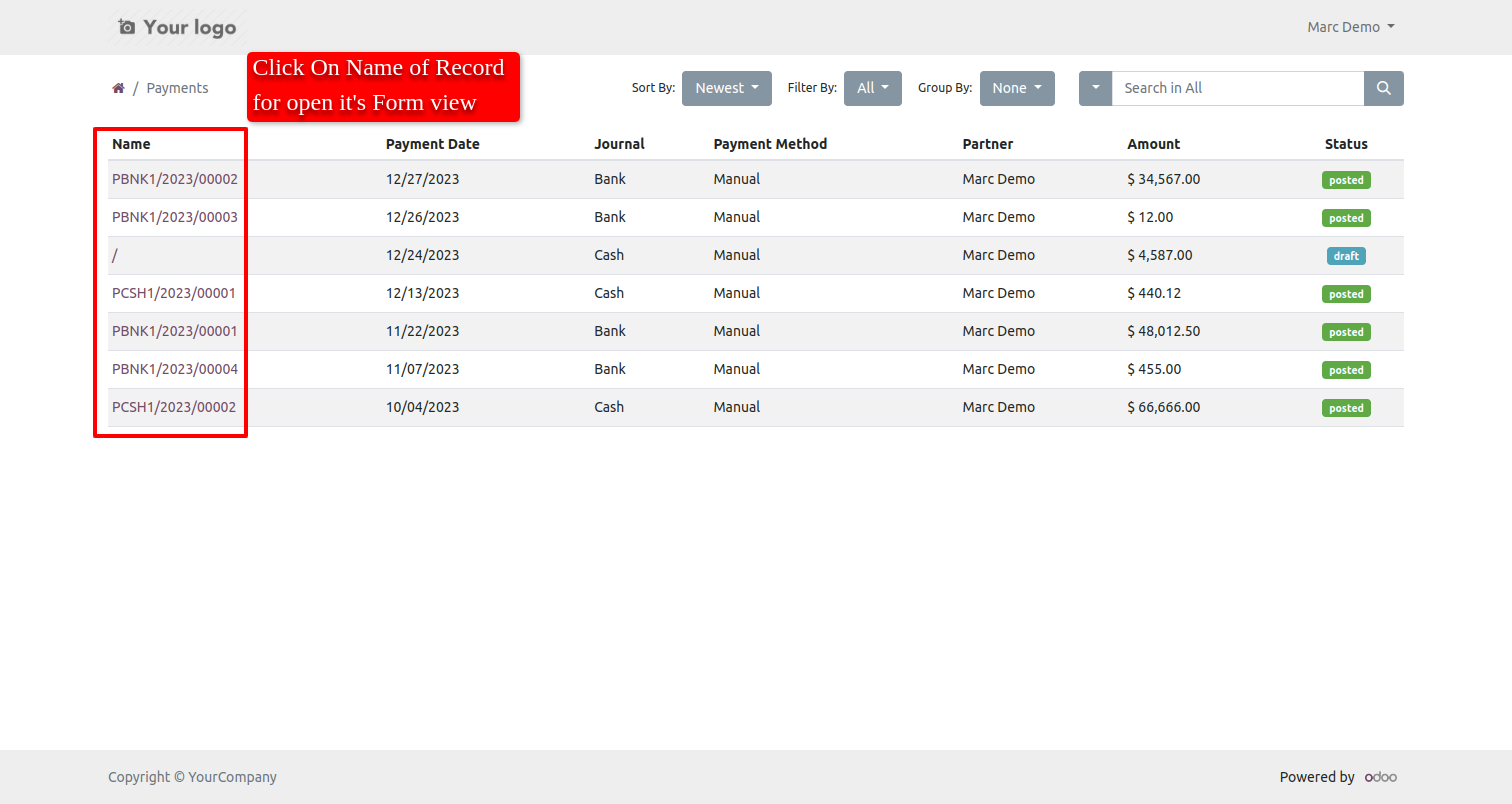Viewport: 1512px width, 804px height.
Task: Click the Status column header
Action: (x=1346, y=144)
